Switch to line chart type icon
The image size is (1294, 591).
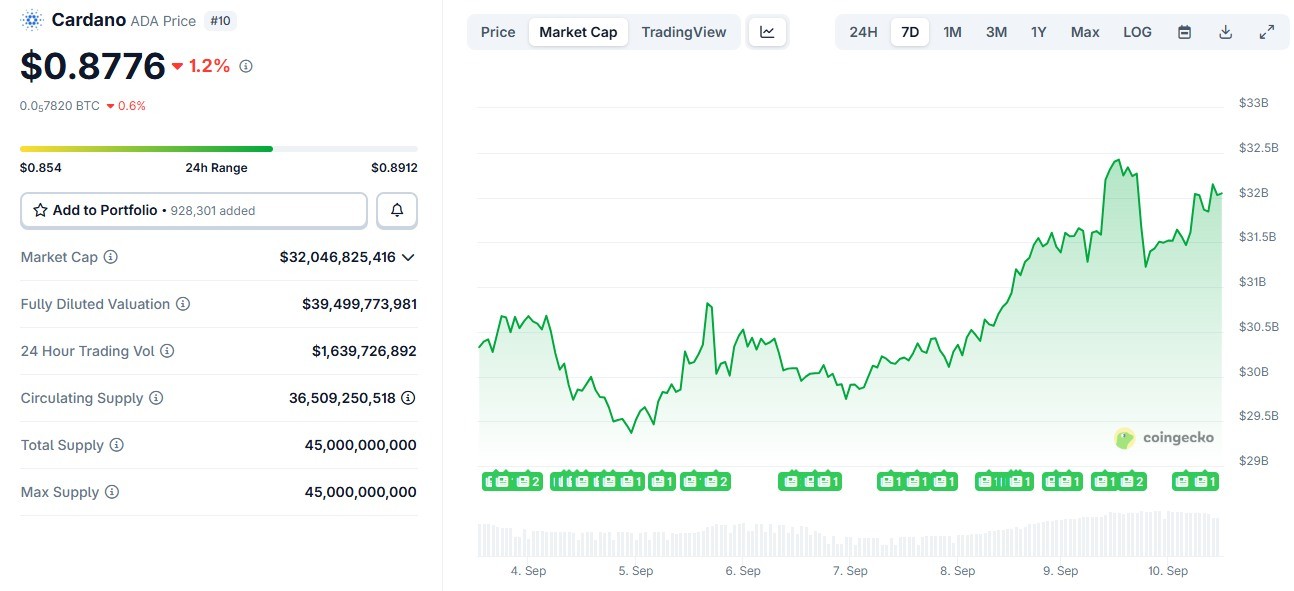[767, 32]
